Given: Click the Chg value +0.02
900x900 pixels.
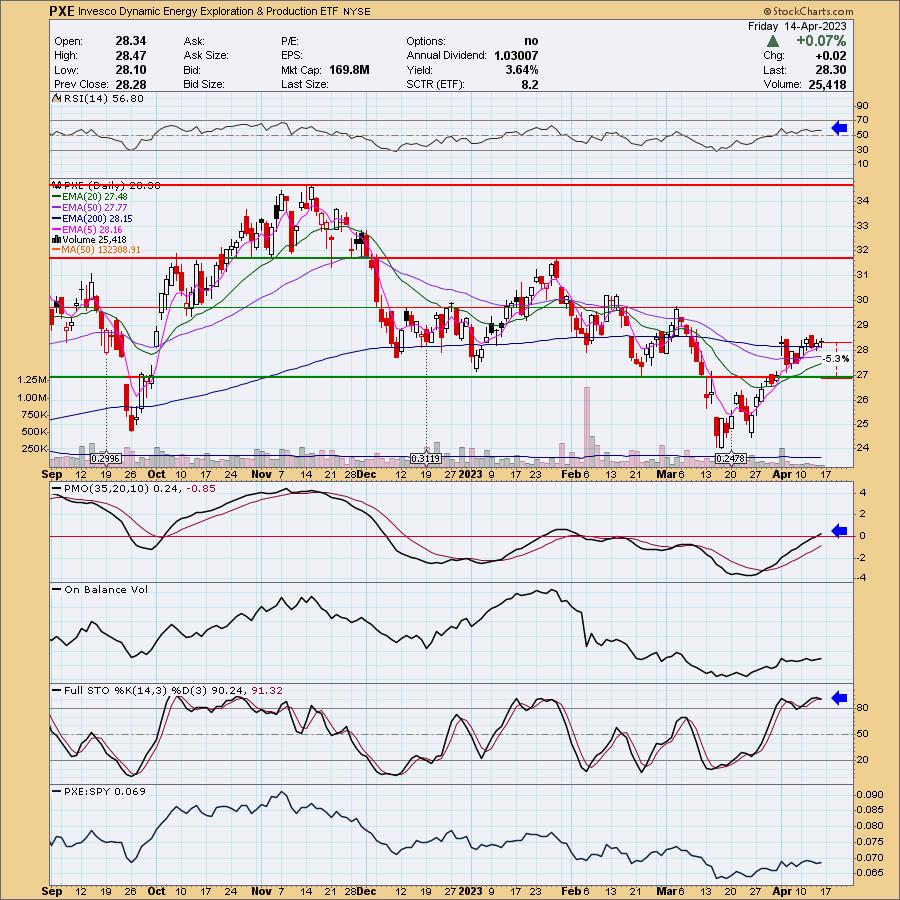Looking at the screenshot, I should [x=829, y=56].
